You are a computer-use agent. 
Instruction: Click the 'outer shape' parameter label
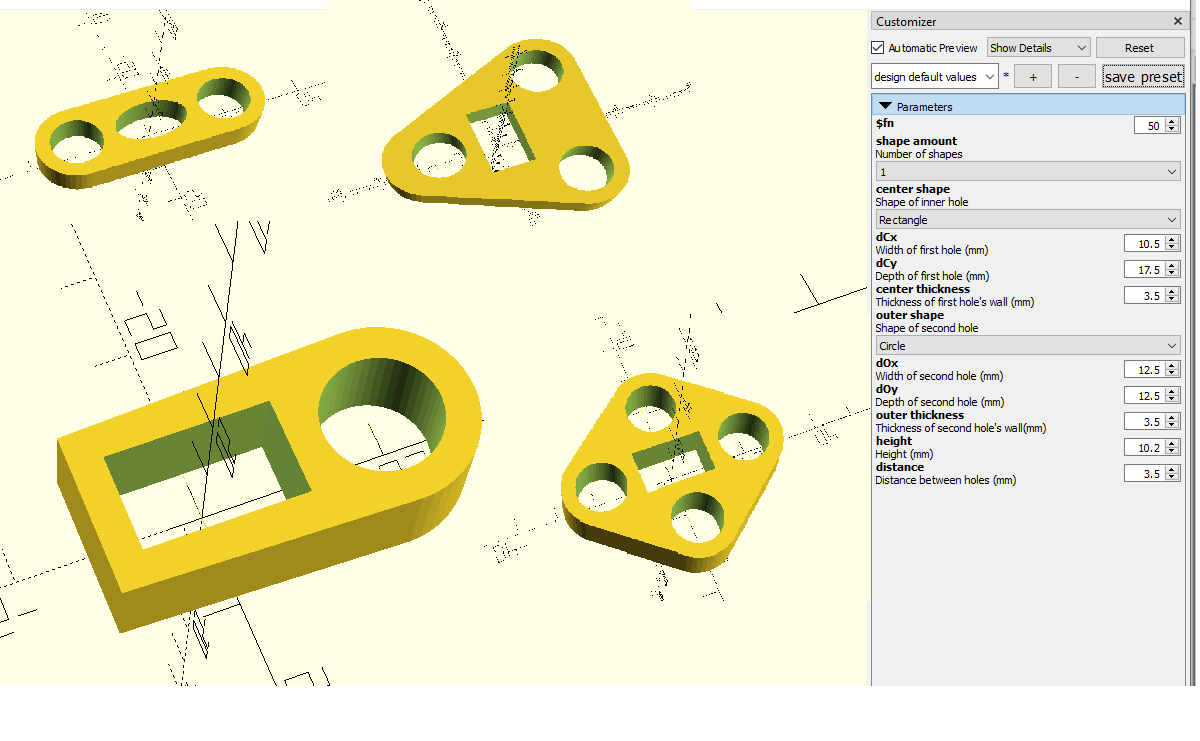click(x=909, y=315)
